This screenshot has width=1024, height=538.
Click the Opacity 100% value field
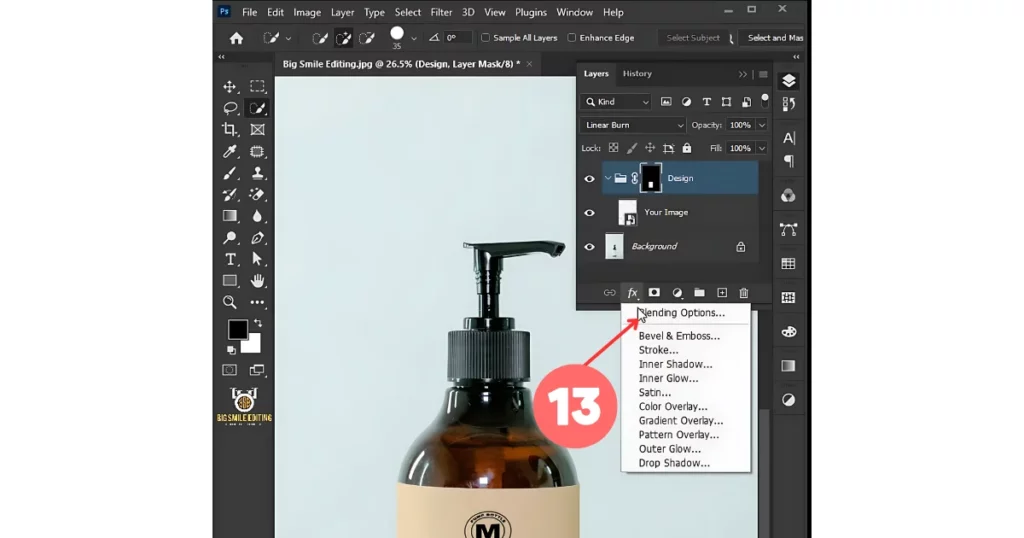tap(740, 125)
